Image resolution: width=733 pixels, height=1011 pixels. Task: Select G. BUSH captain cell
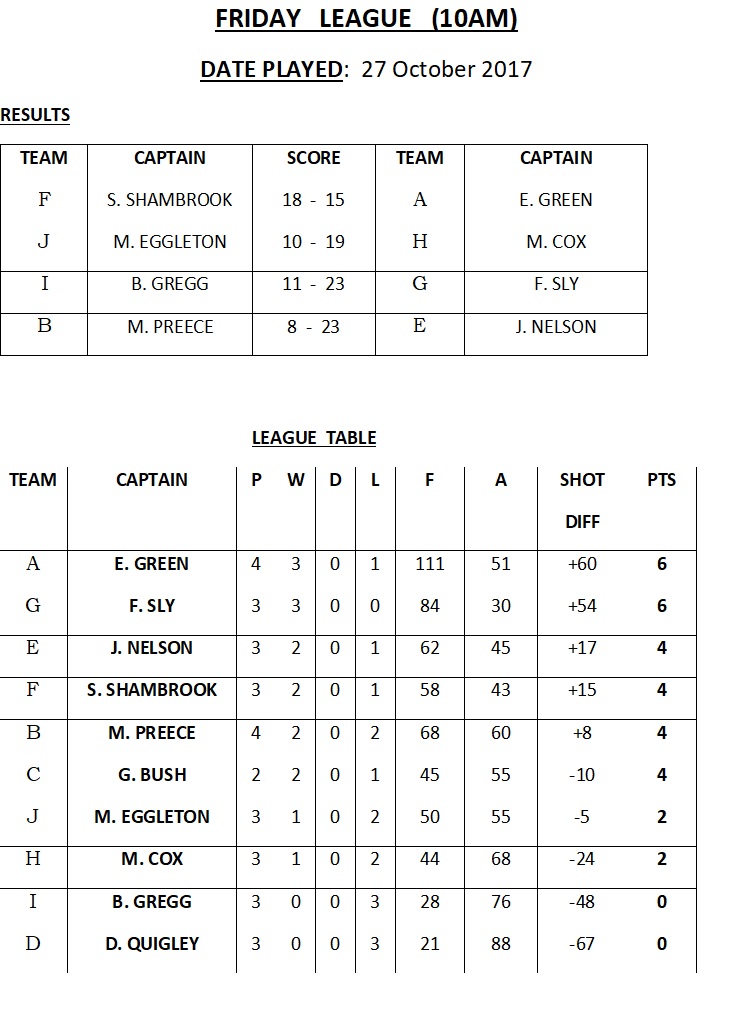pyautogui.click(x=152, y=774)
